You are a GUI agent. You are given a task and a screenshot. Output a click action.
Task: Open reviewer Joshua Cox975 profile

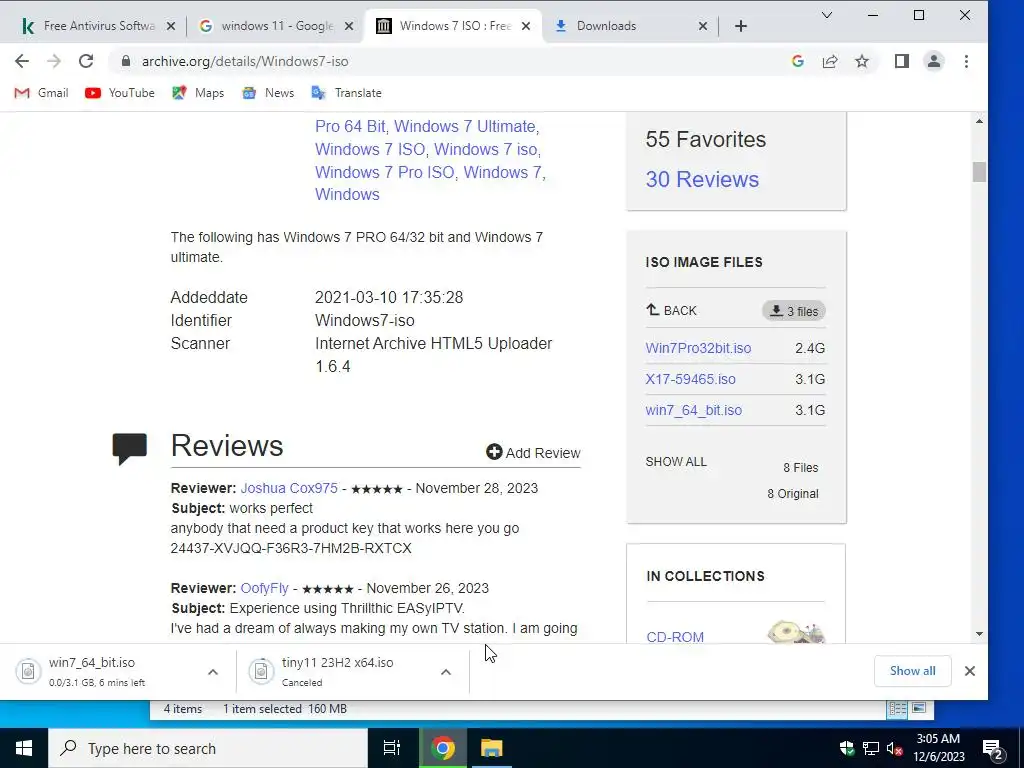(x=289, y=488)
